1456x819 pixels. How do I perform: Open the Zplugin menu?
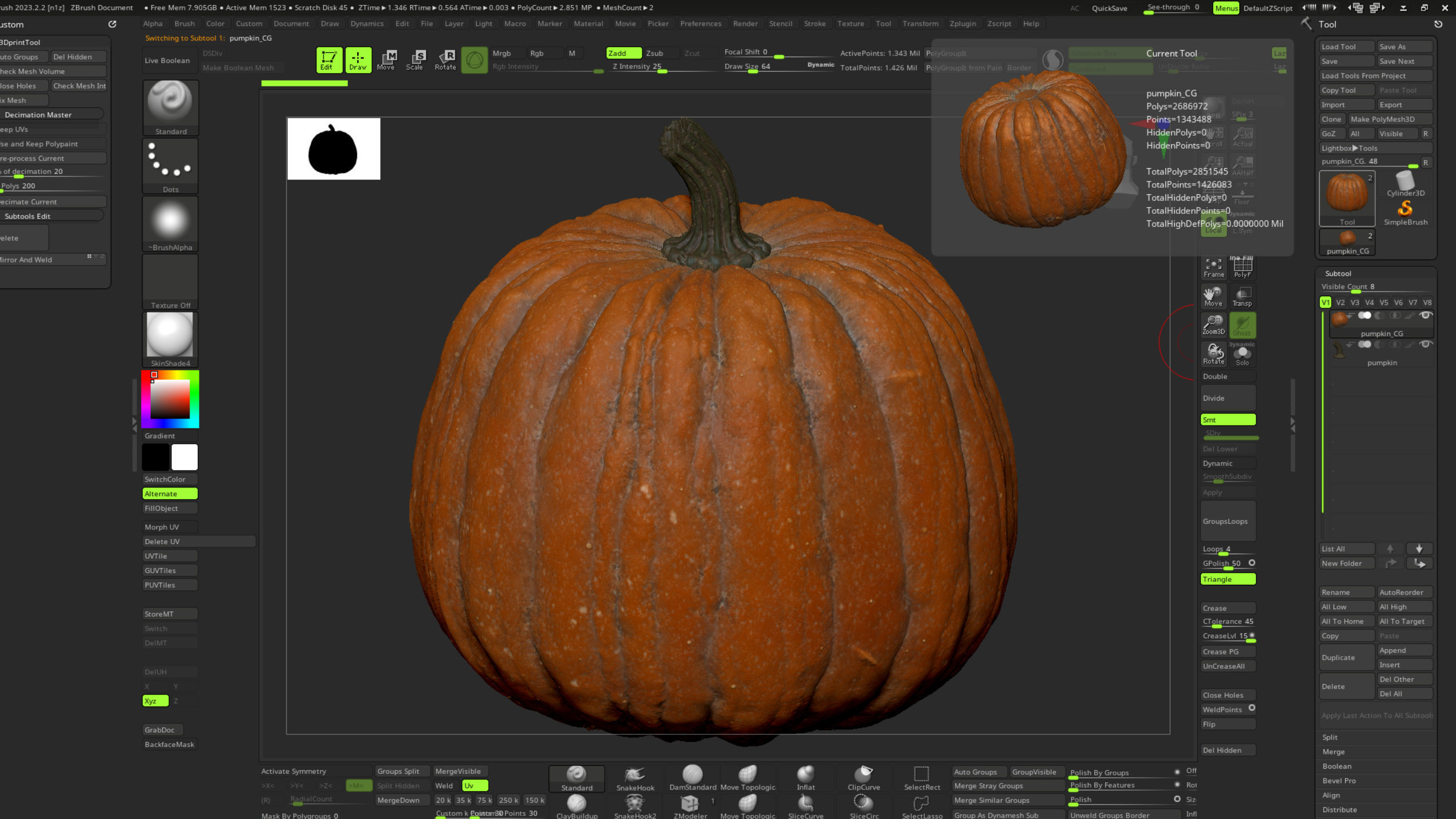point(963,24)
